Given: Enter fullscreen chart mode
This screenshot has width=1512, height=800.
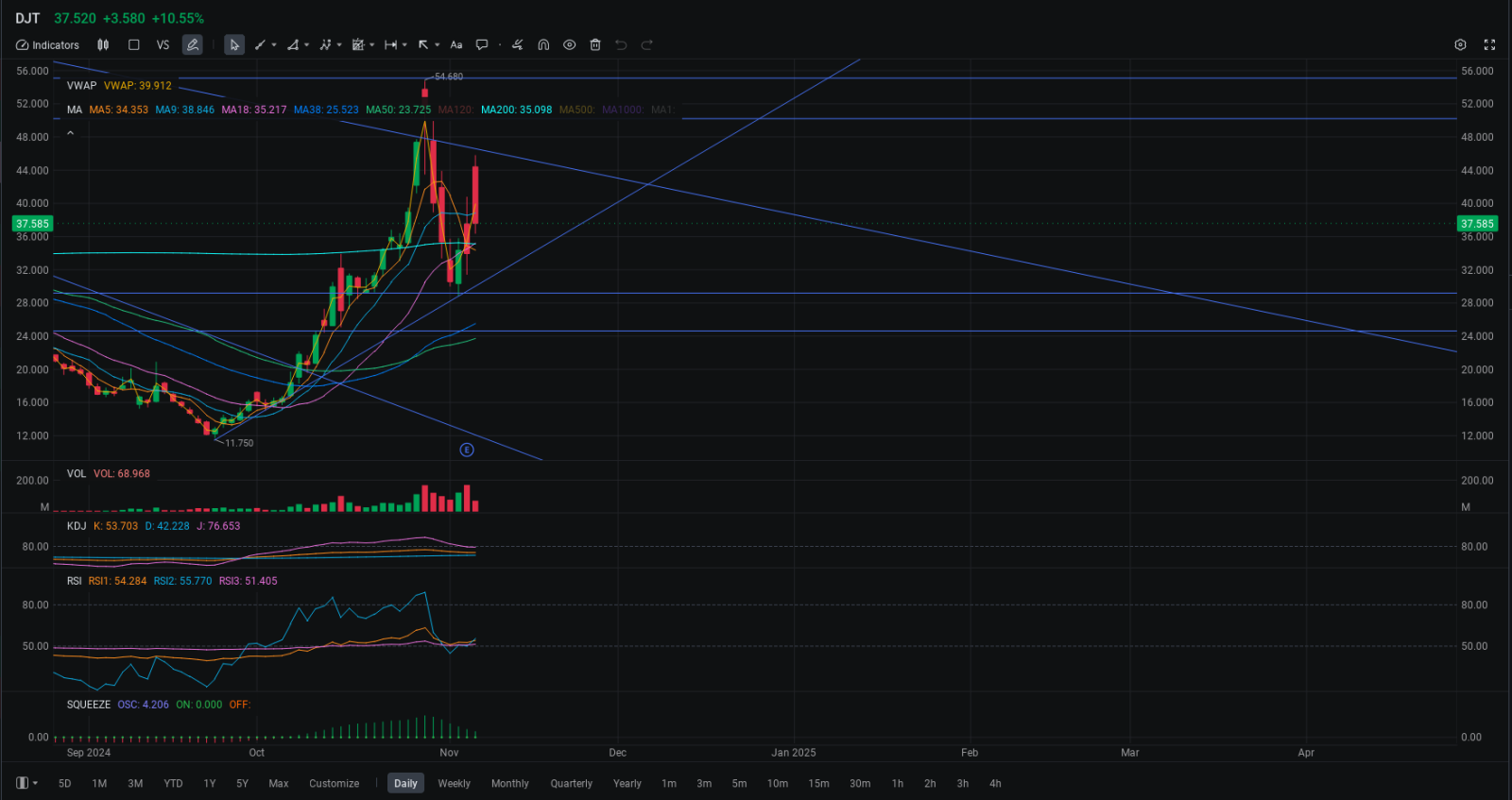Looking at the screenshot, I should click(x=1489, y=44).
